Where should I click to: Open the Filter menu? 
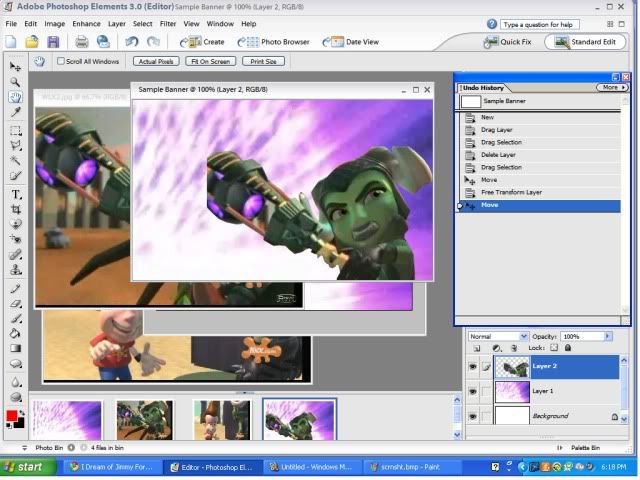168,23
